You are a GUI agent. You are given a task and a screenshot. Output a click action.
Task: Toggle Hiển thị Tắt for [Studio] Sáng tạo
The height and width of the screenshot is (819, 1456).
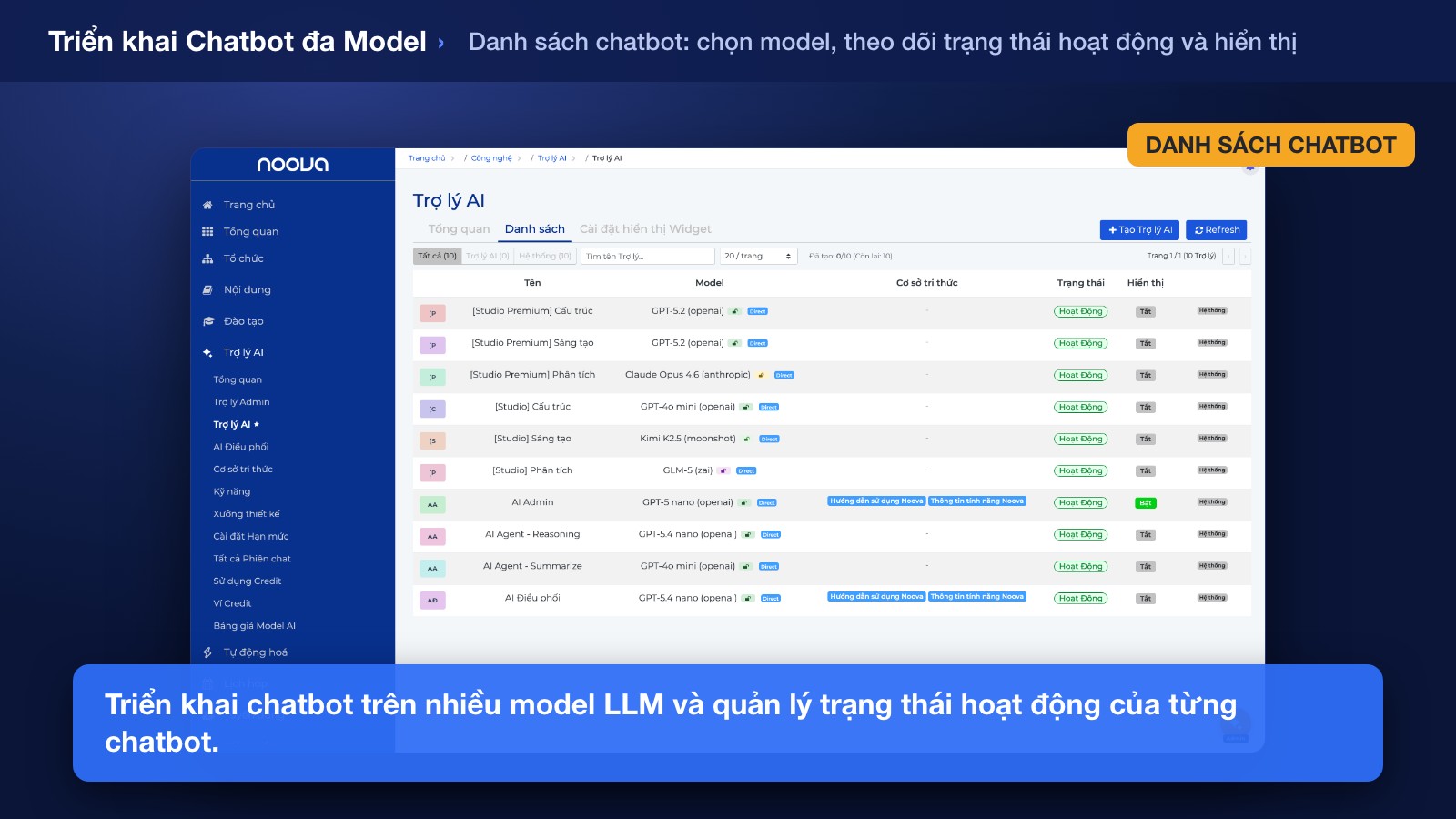(1146, 439)
